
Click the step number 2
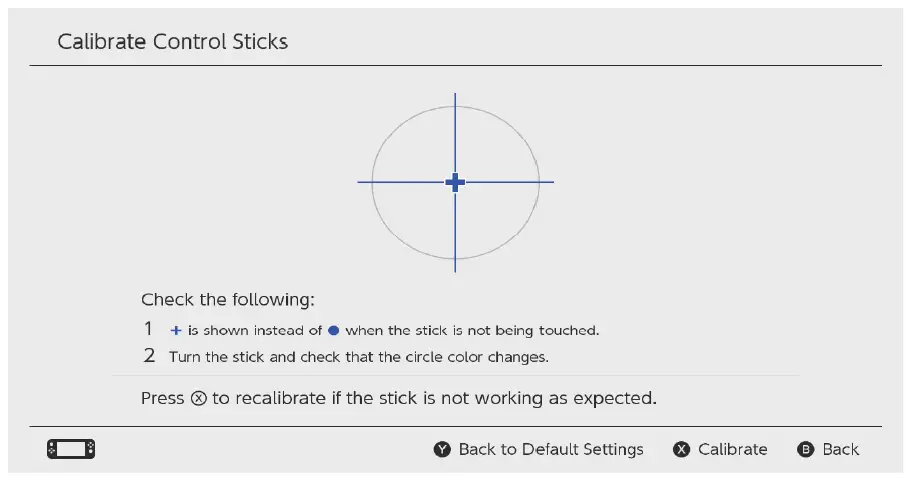click(148, 356)
